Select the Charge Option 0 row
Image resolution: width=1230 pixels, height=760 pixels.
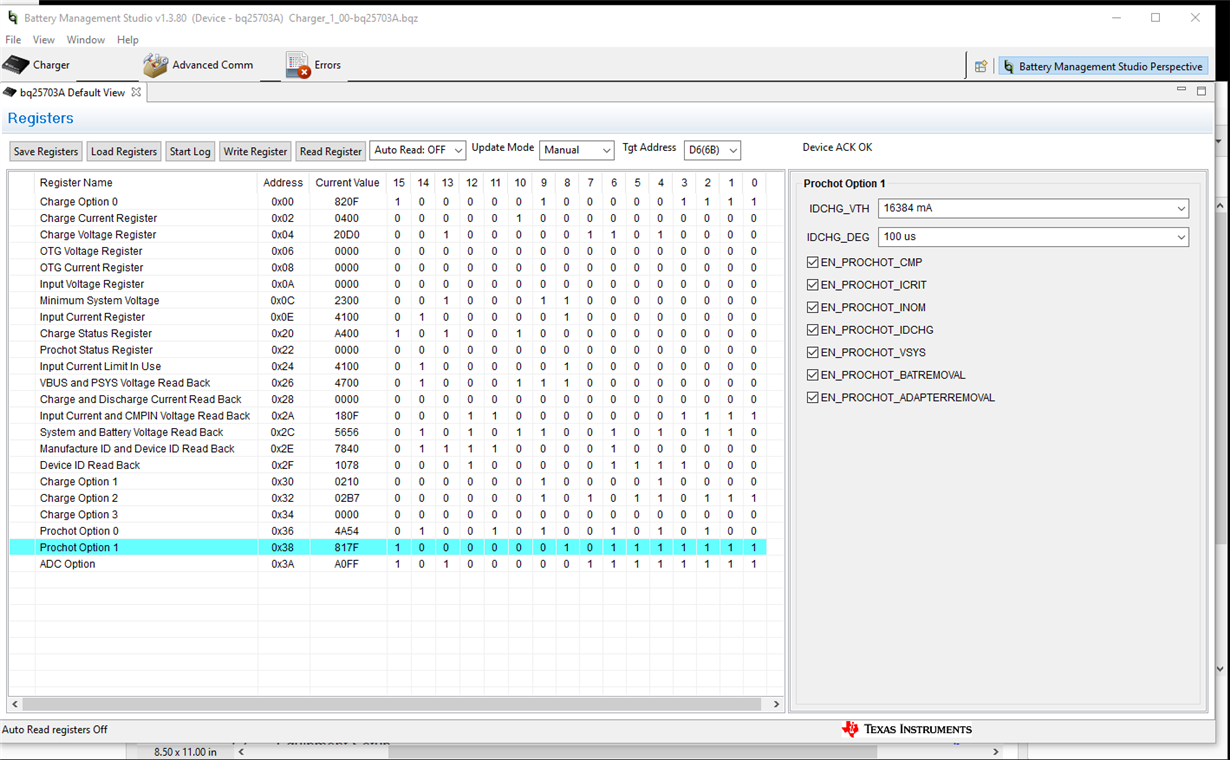pyautogui.click(x=388, y=202)
